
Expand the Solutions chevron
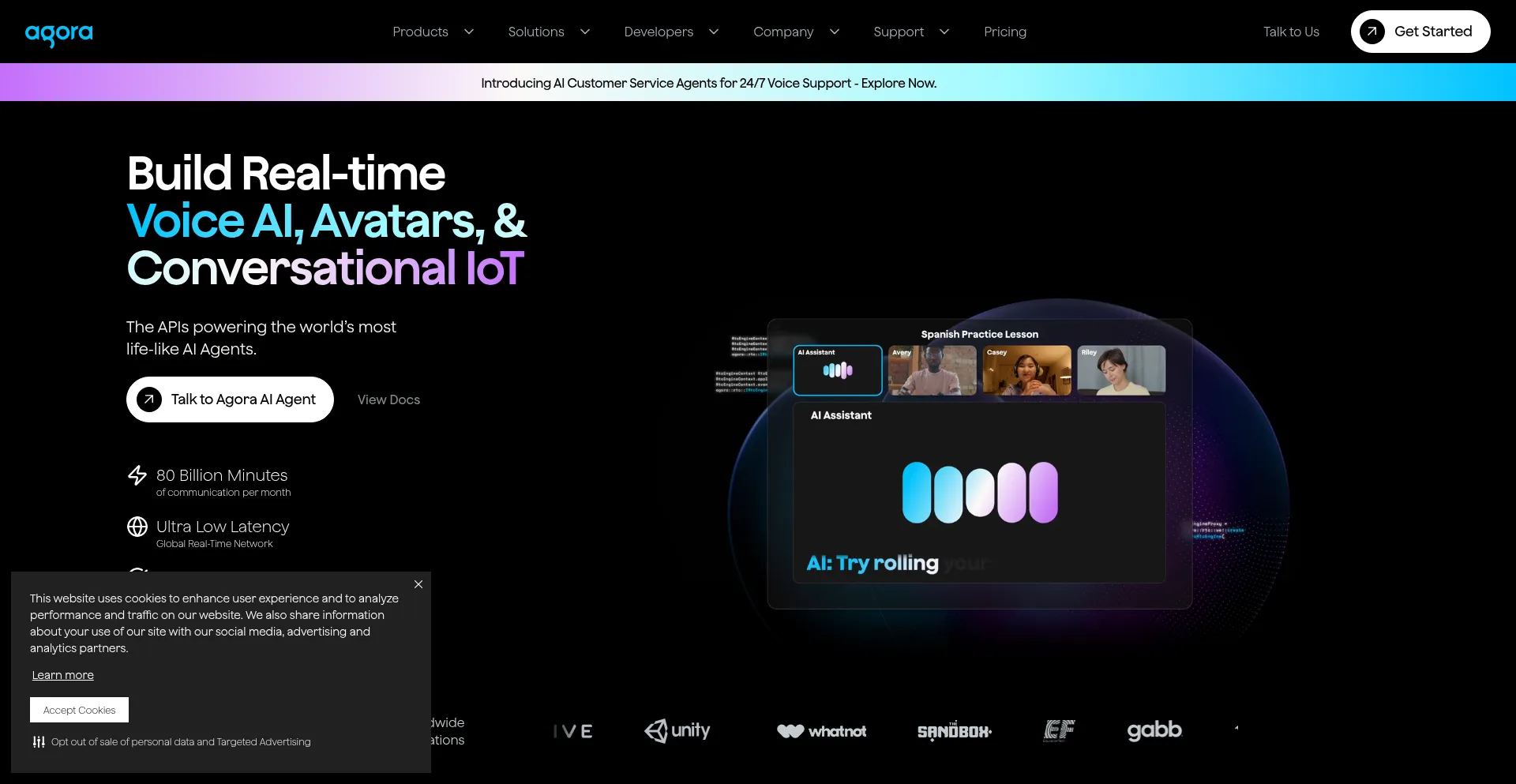pyautogui.click(x=585, y=32)
